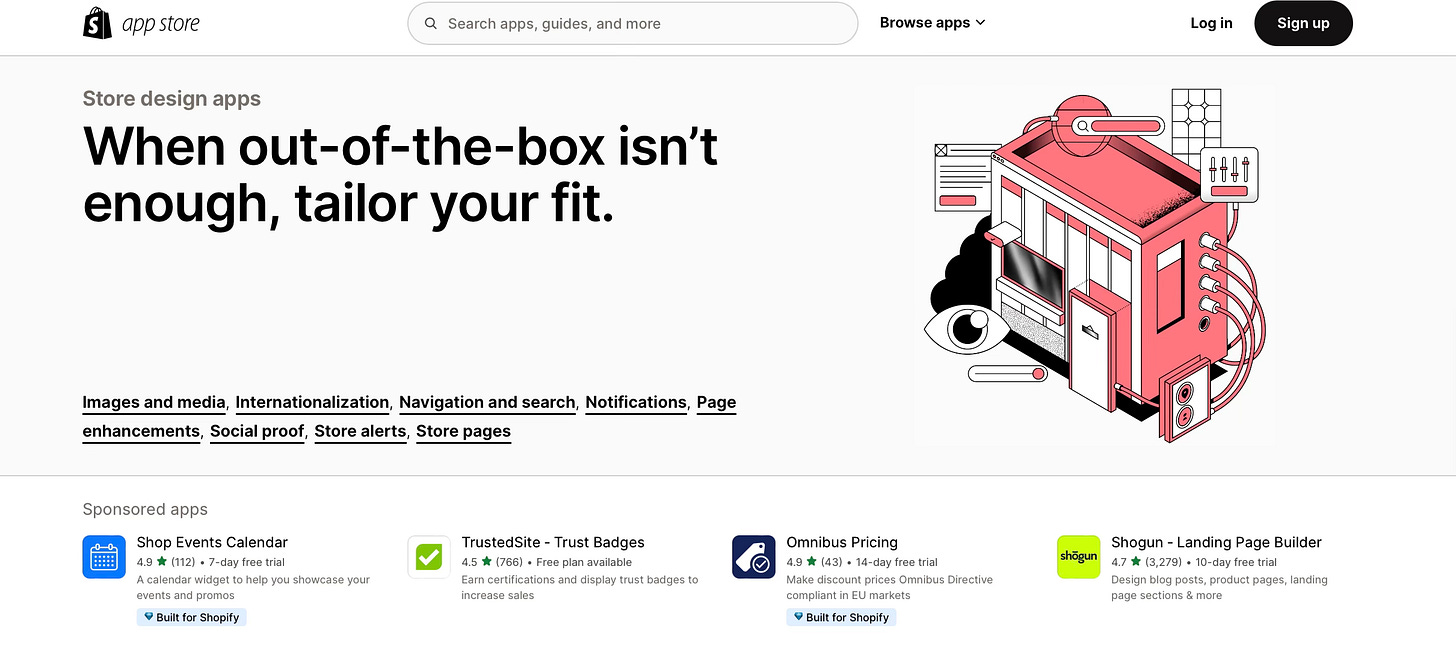1456x647 pixels.
Task: Click the store illustration hero image
Action: (1095, 265)
